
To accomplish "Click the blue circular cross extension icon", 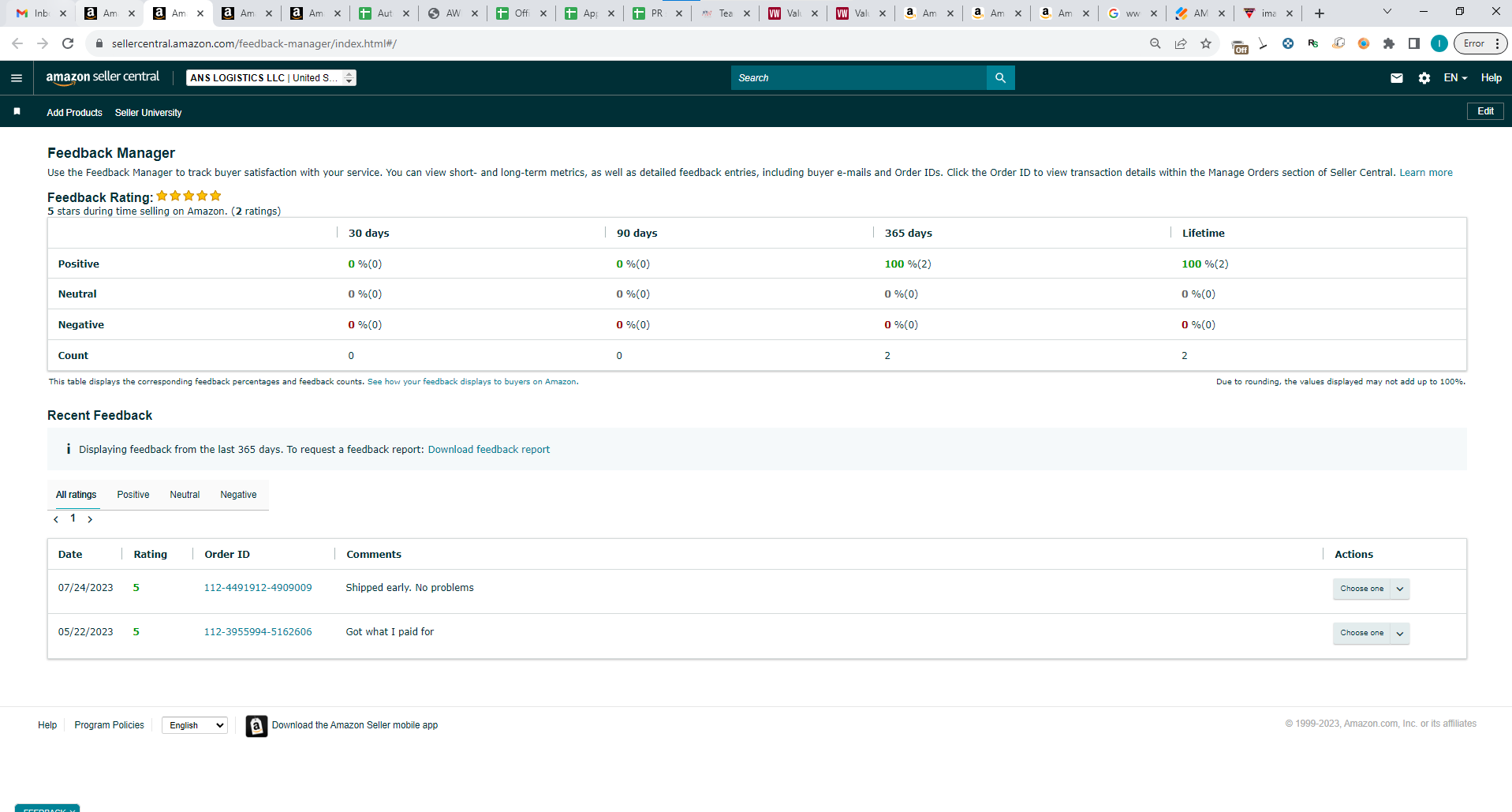I will (1288, 43).
